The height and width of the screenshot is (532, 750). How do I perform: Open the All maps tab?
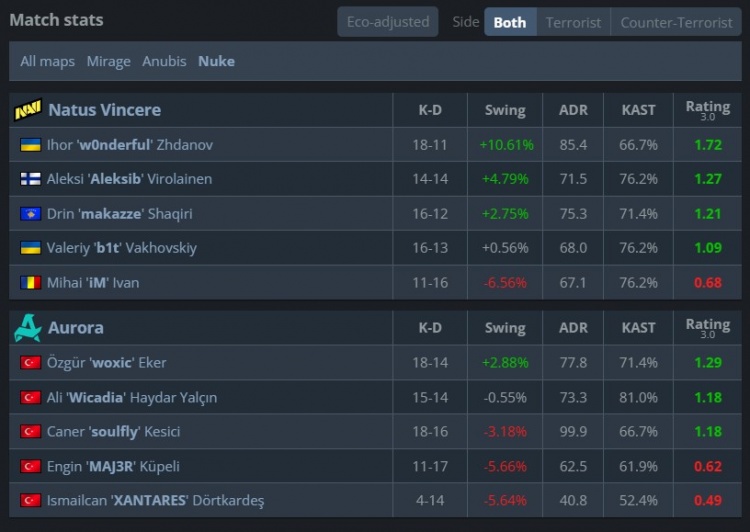[48, 61]
